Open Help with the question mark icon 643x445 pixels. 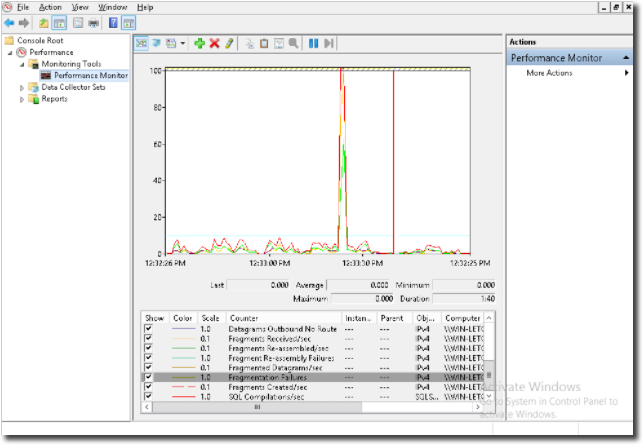tap(113, 23)
